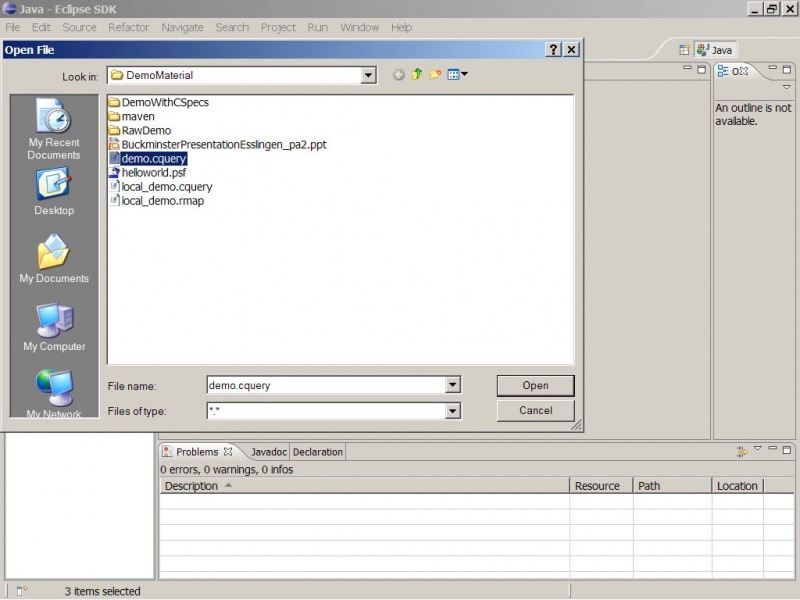Viewport: 800px width, 600px height.
Task: Switch to the Javadoc tab
Action: (268, 452)
